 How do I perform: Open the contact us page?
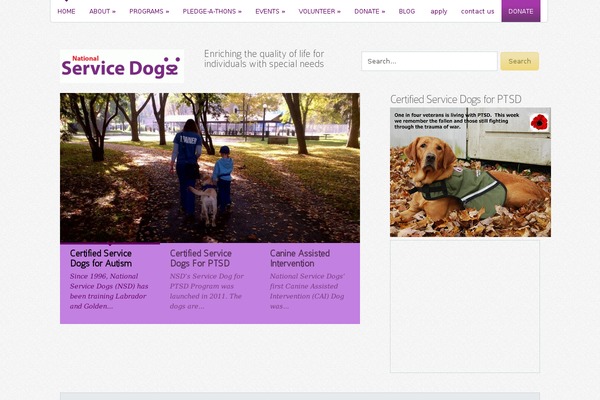(x=477, y=11)
